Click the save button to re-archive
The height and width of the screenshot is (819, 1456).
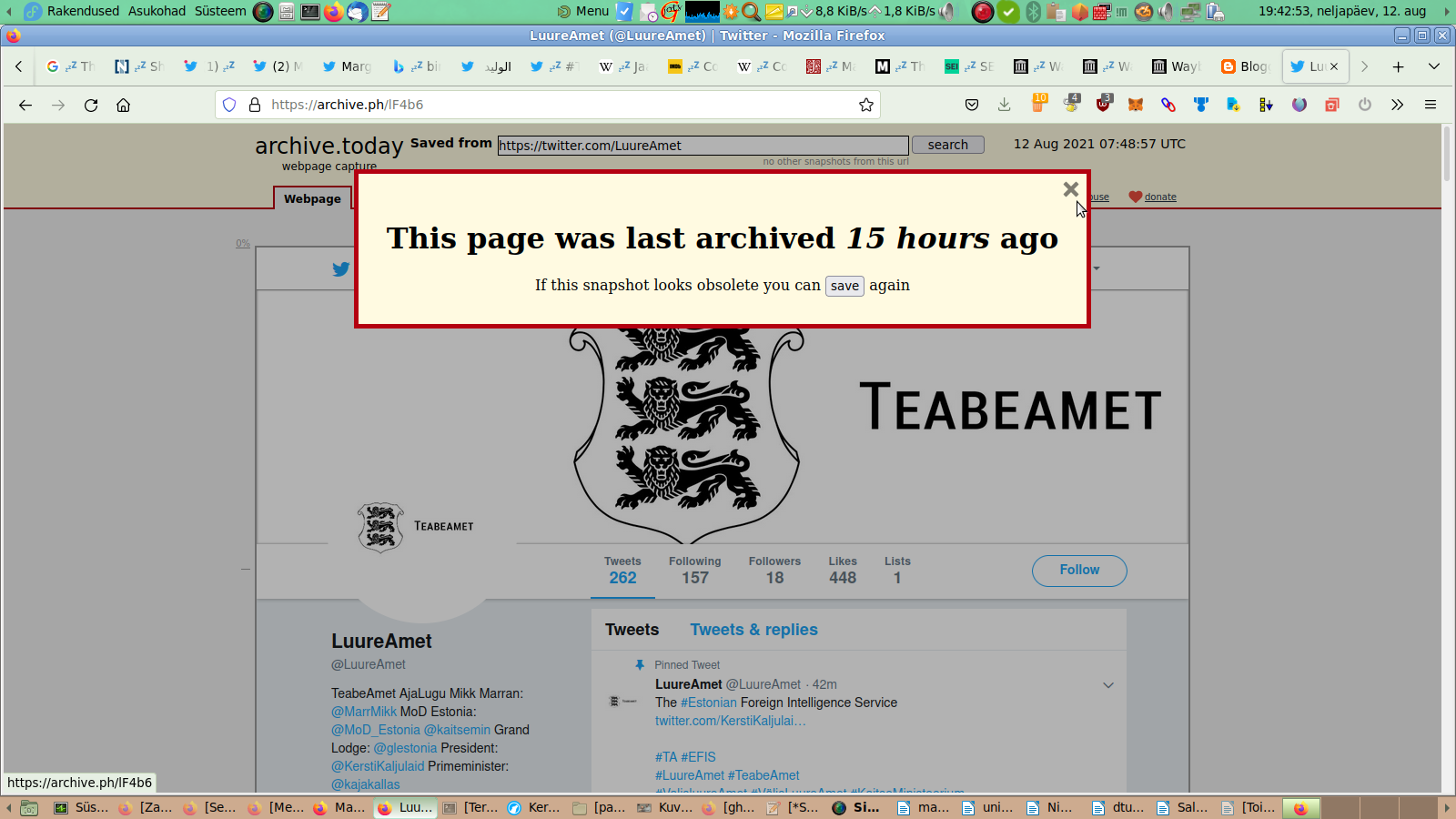[x=844, y=286]
